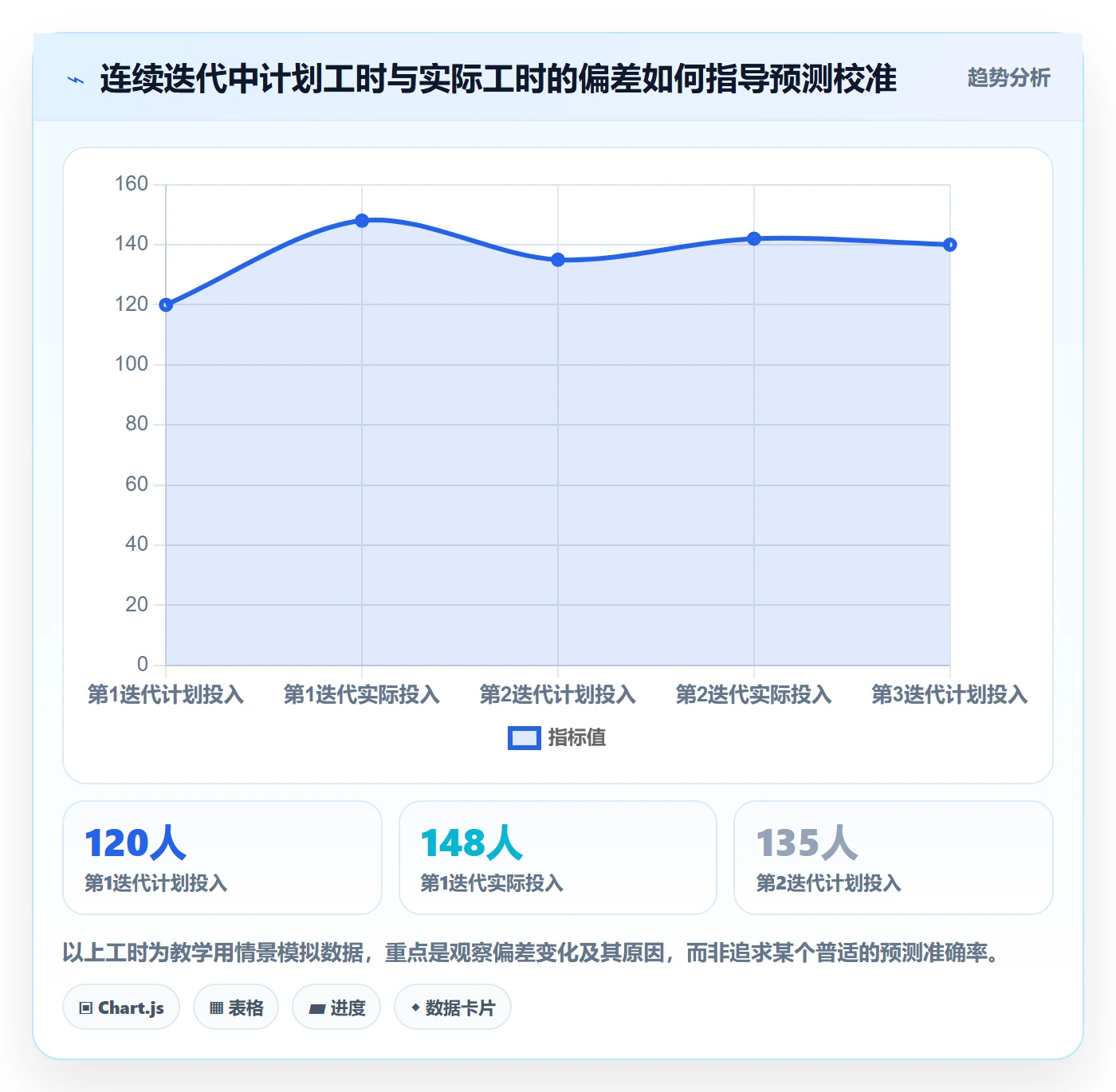Pick the line chart point above 第2迭代计划投入
This screenshot has height=1092, width=1116.
click(558, 260)
